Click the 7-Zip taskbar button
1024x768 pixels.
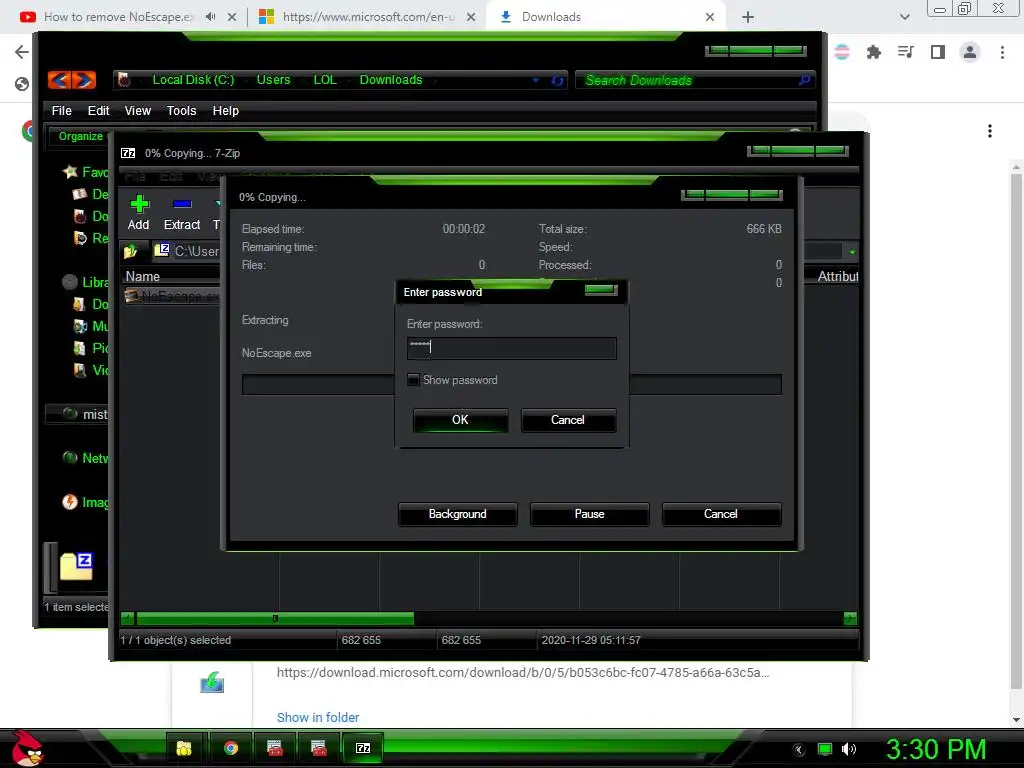click(363, 748)
